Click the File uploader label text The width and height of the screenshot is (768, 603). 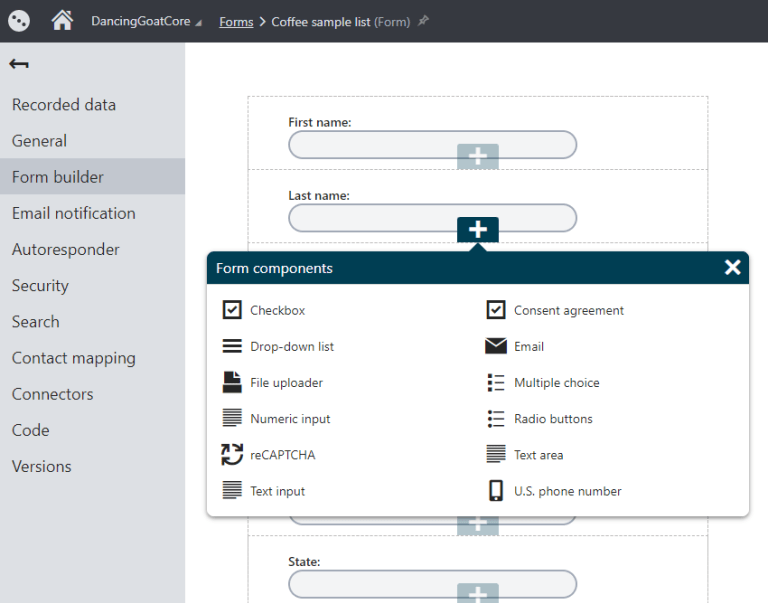click(287, 383)
